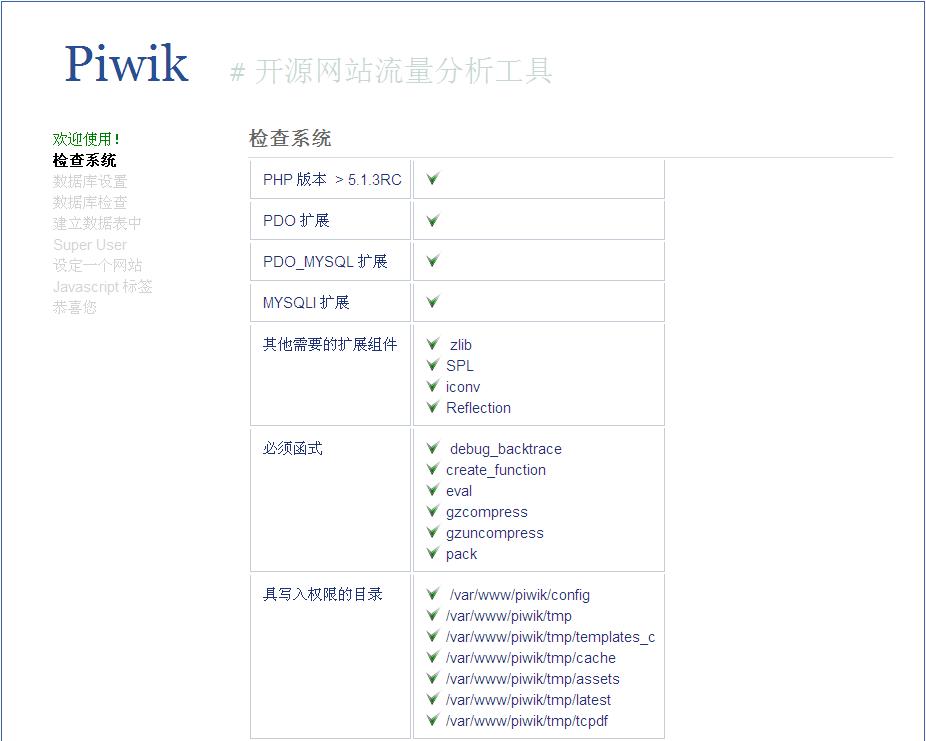Click the debug_backtrace text
The width and height of the screenshot is (926, 741).
point(506,449)
